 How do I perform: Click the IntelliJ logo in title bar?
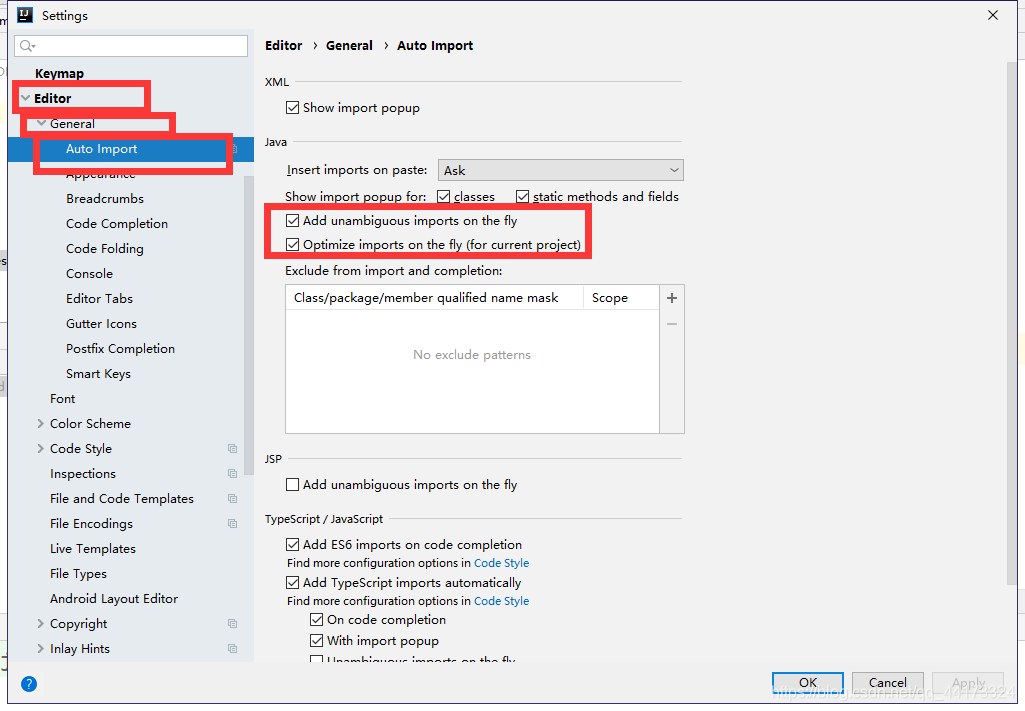click(x=25, y=15)
